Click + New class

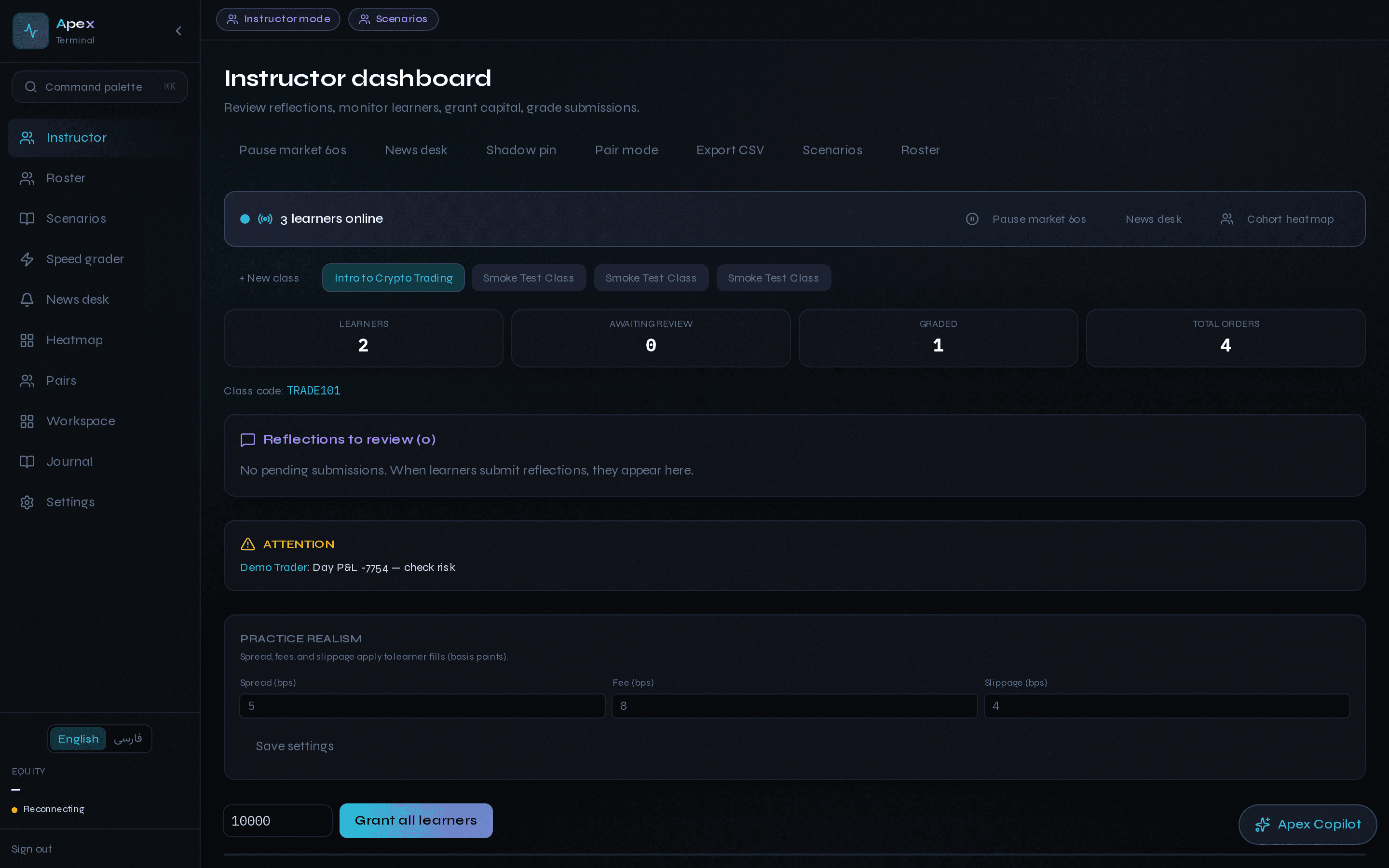269,278
